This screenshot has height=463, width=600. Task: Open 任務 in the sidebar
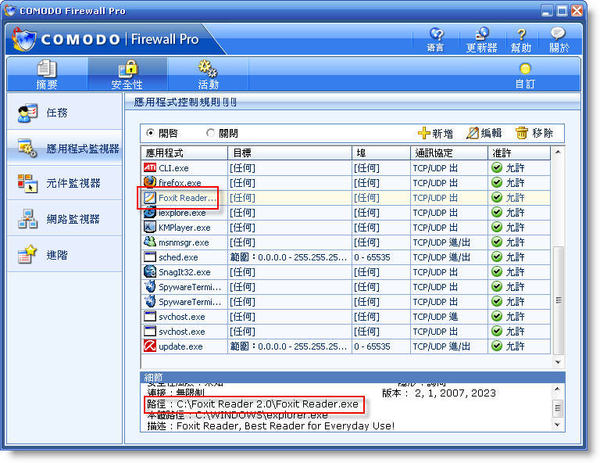pos(64,113)
